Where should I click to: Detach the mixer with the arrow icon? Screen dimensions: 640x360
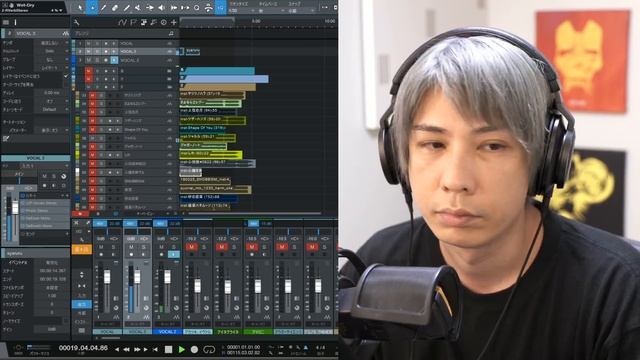88,223
